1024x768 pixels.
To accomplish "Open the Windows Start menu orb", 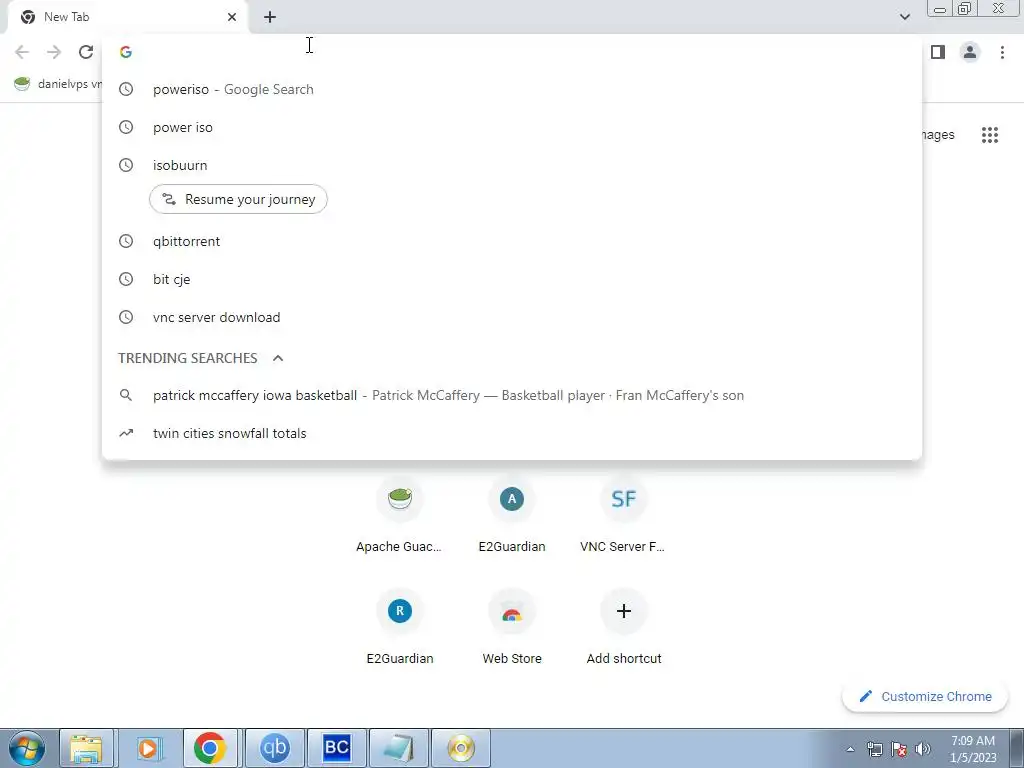I will click(x=27, y=748).
